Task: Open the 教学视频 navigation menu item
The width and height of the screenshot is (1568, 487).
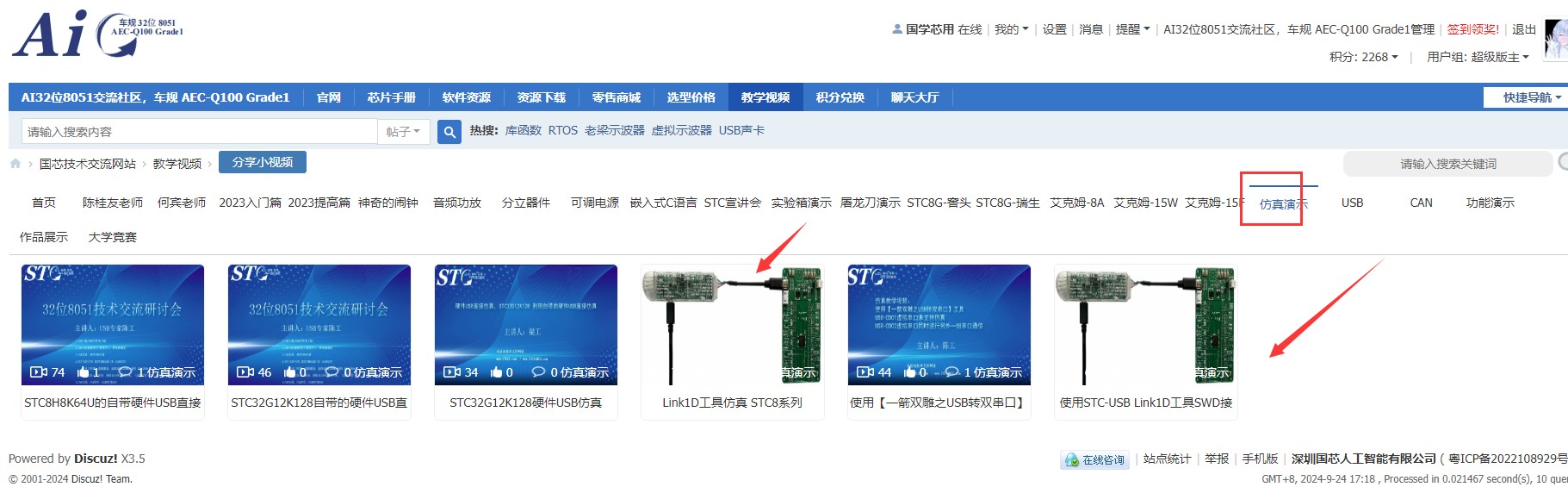Action: (x=765, y=97)
